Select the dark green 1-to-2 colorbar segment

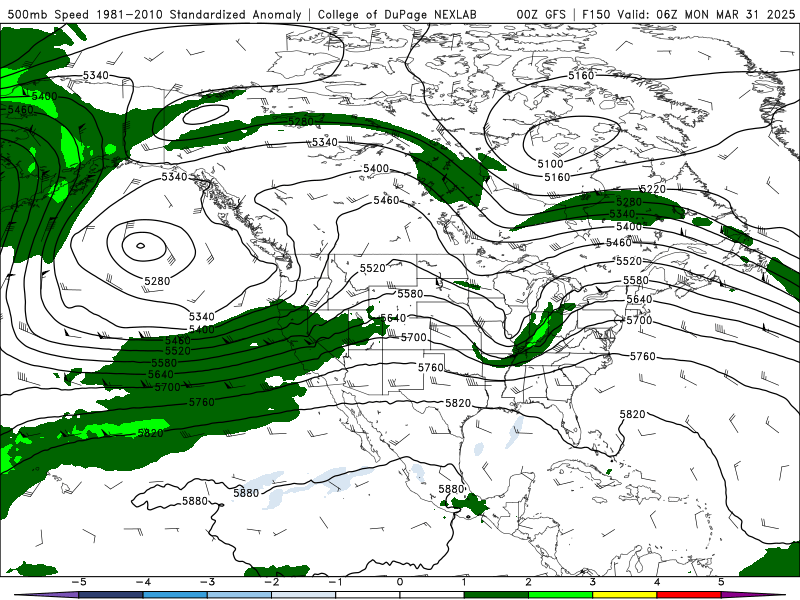tap(496, 595)
